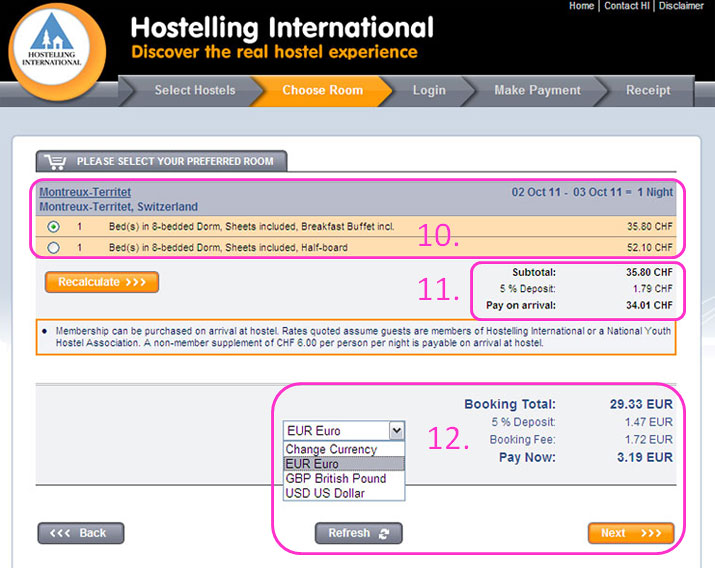Open the Contact HI link
This screenshot has height=568, width=715.
coord(627,5)
